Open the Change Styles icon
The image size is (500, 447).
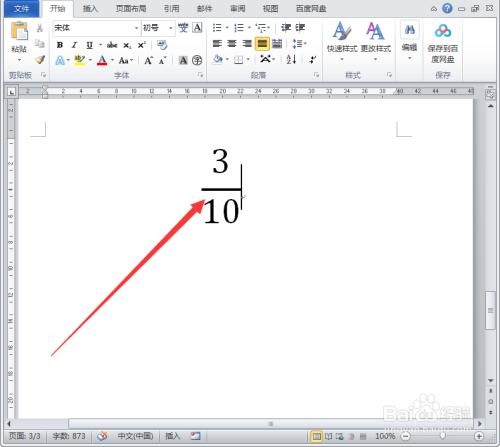coord(375,41)
